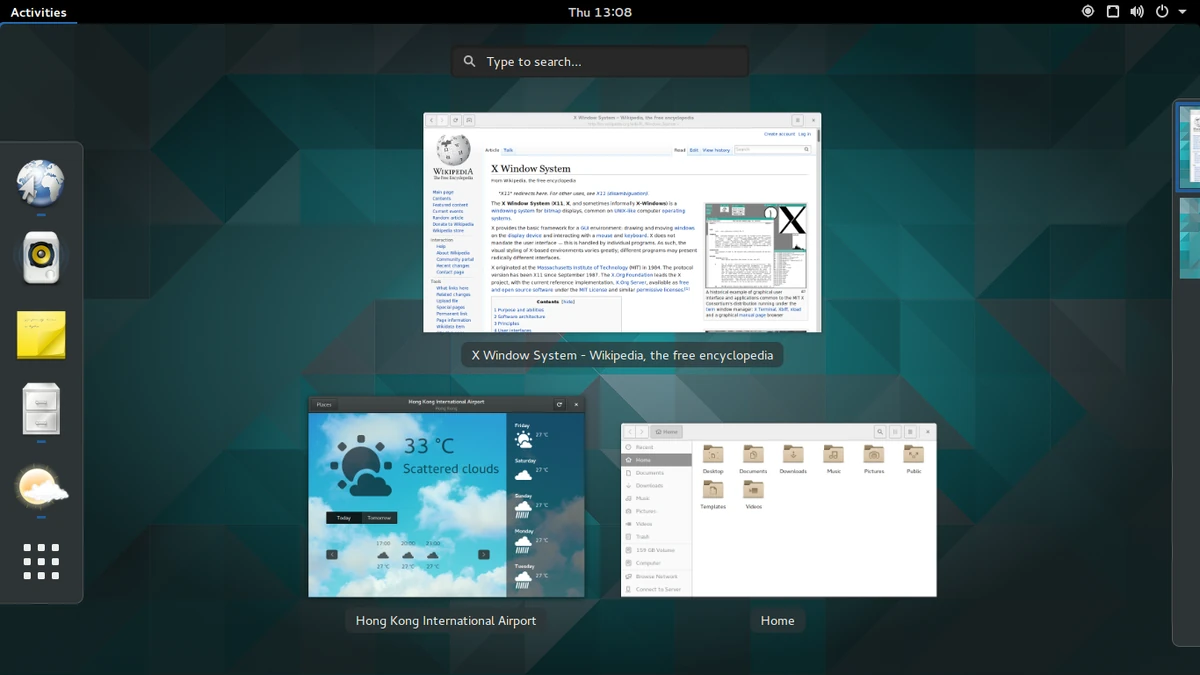Refresh the Hong Kong International Airport forecast
This screenshot has height=675, width=1200.
(x=560, y=404)
